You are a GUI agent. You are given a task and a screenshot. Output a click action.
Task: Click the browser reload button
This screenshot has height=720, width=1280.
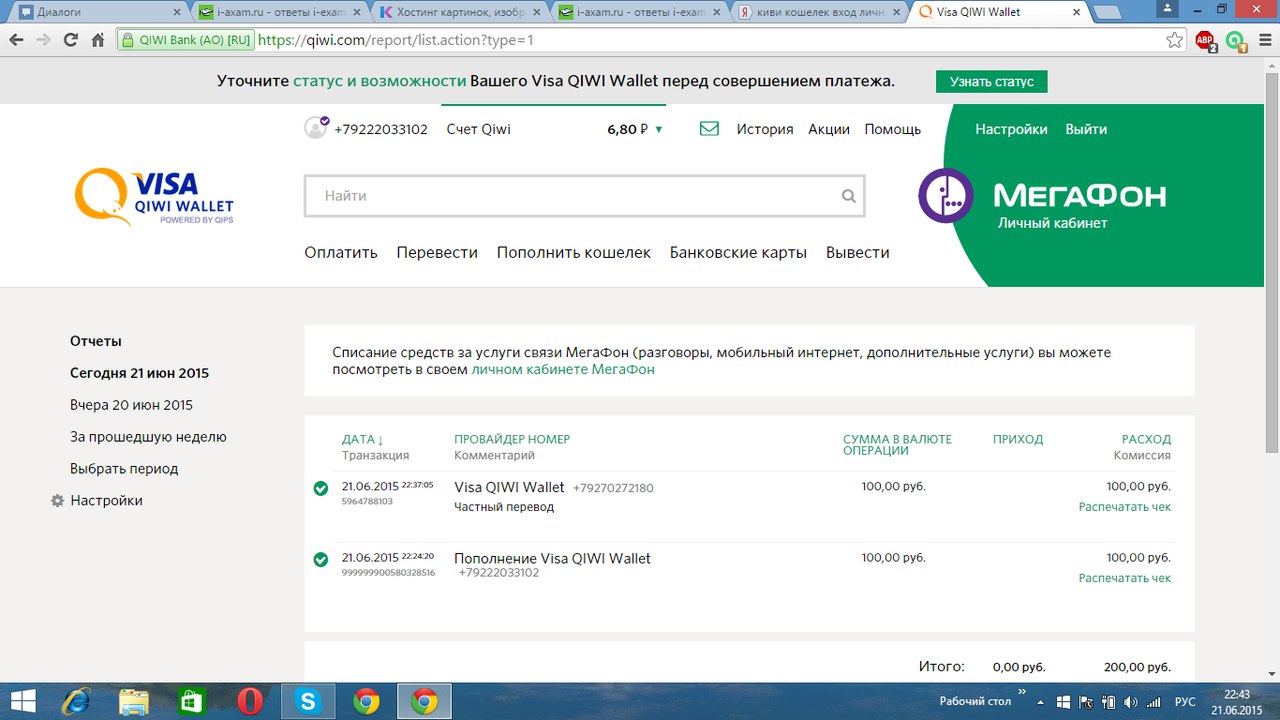[70, 41]
